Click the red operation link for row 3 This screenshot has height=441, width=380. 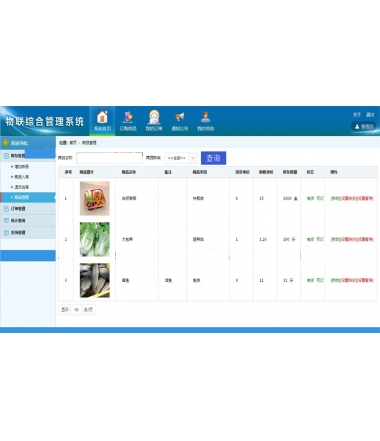[356, 280]
